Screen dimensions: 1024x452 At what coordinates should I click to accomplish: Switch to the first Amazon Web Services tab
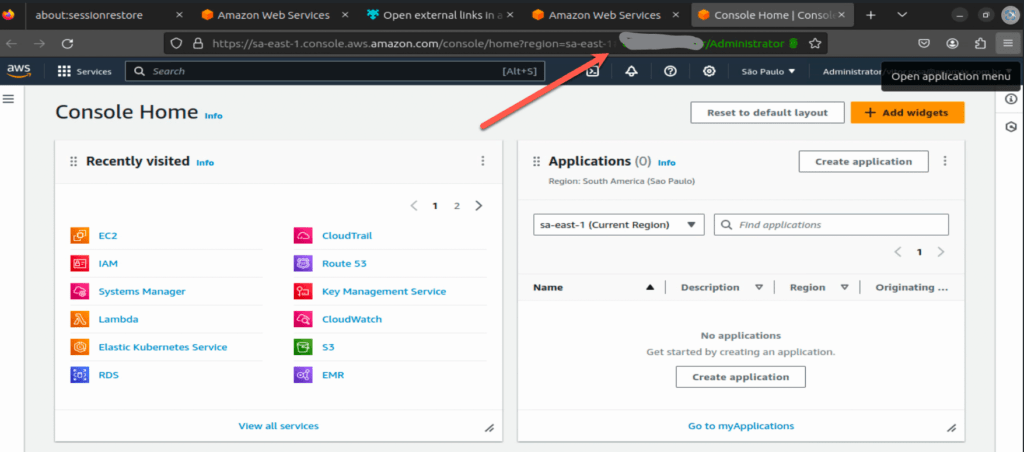[274, 14]
